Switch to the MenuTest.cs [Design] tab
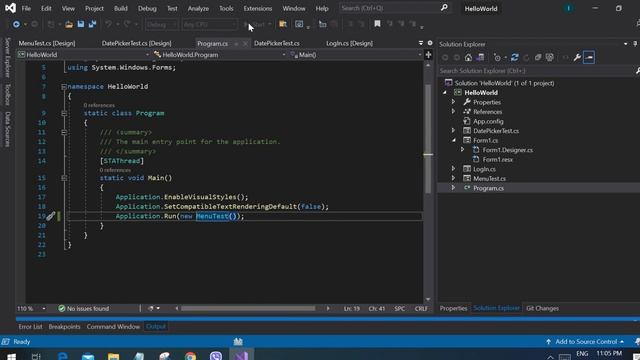640x360 pixels. tap(47, 43)
